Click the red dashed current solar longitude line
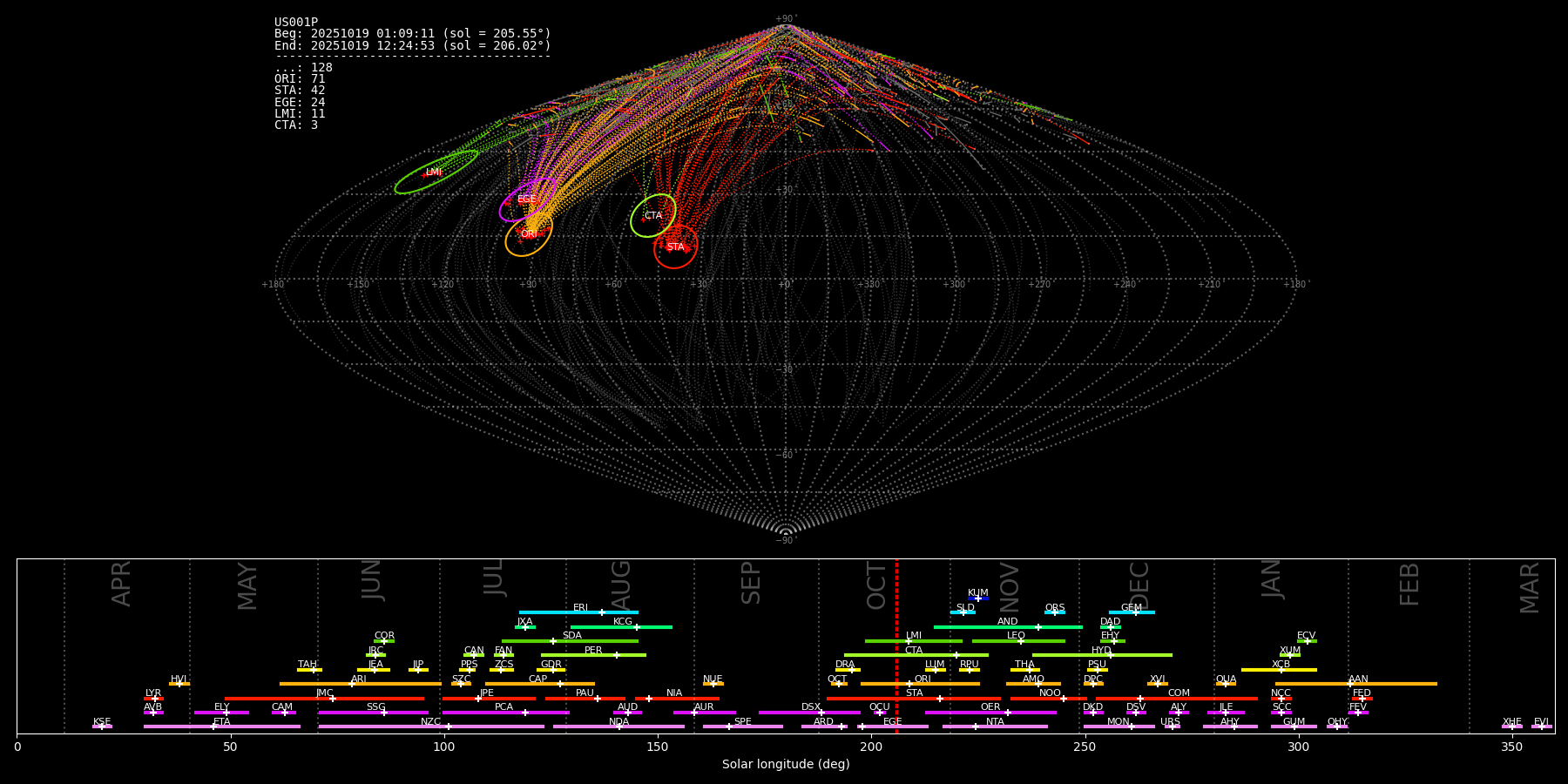Viewport: 1568px width, 784px height. [x=896, y=645]
